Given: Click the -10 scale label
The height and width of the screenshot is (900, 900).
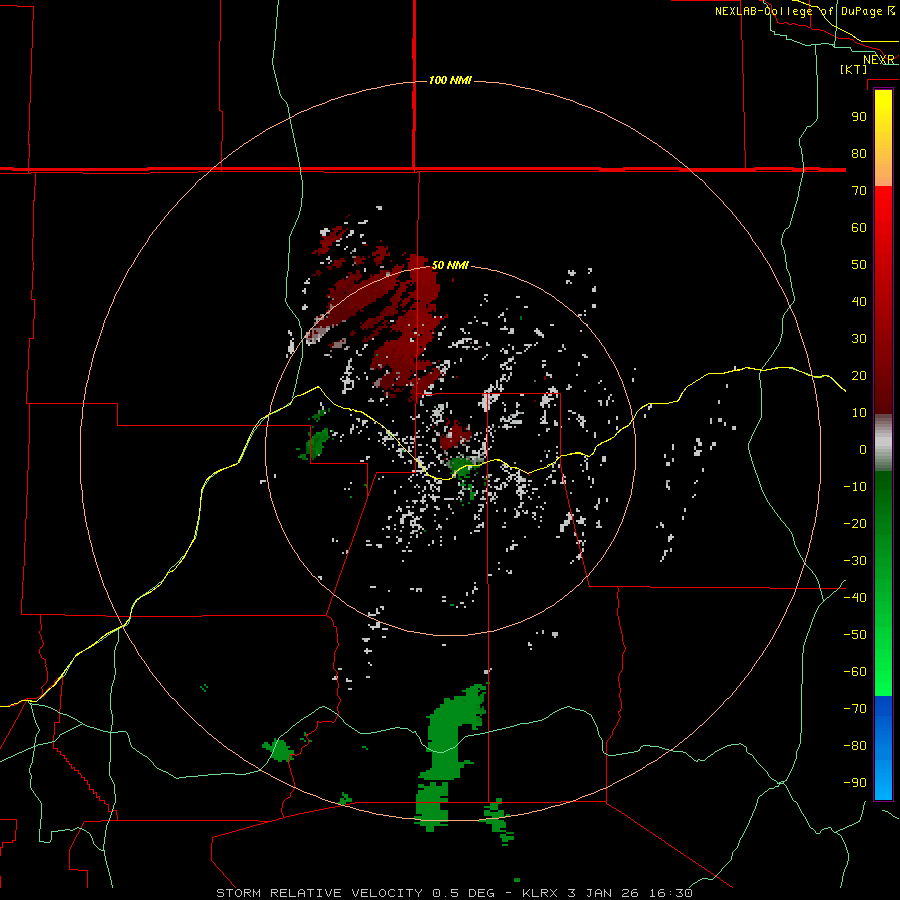Looking at the screenshot, I should point(855,487).
